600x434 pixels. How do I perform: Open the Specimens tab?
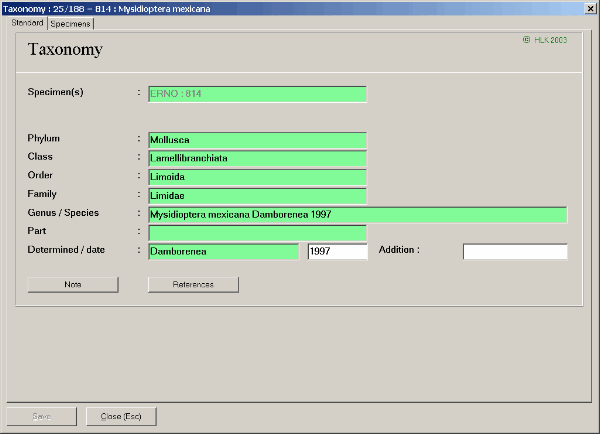coord(70,24)
